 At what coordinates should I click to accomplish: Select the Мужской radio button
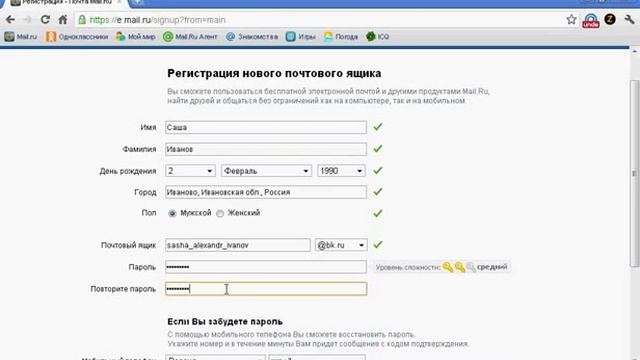point(172,213)
